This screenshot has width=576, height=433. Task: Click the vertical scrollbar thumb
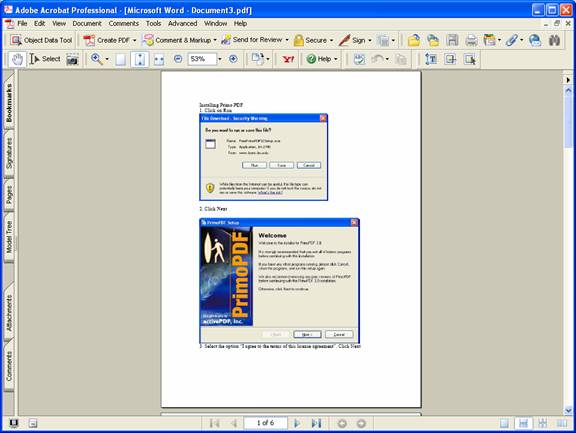[x=568, y=121]
